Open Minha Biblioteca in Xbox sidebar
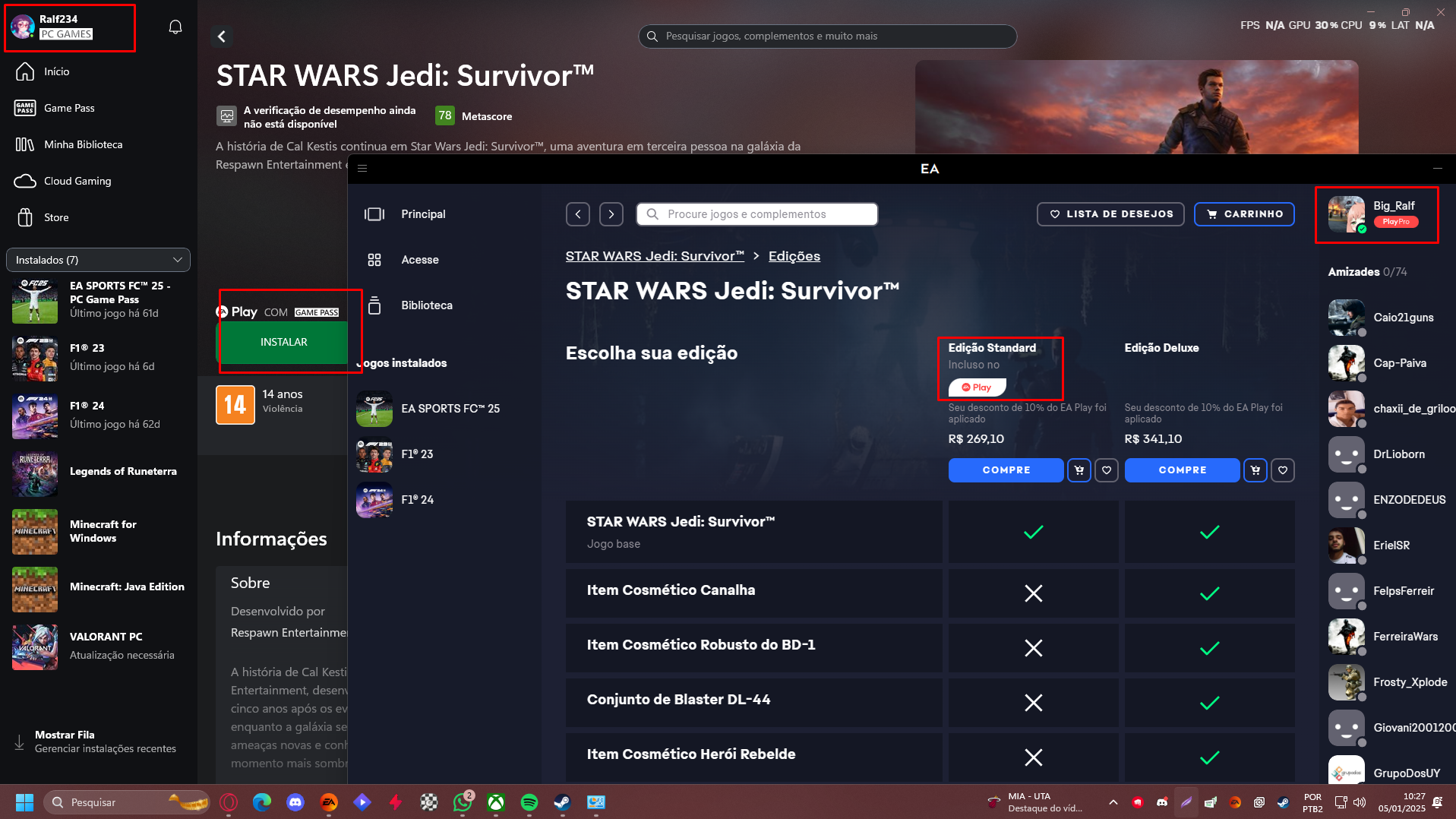Screen dimensions: 1456x819 click(x=99, y=144)
